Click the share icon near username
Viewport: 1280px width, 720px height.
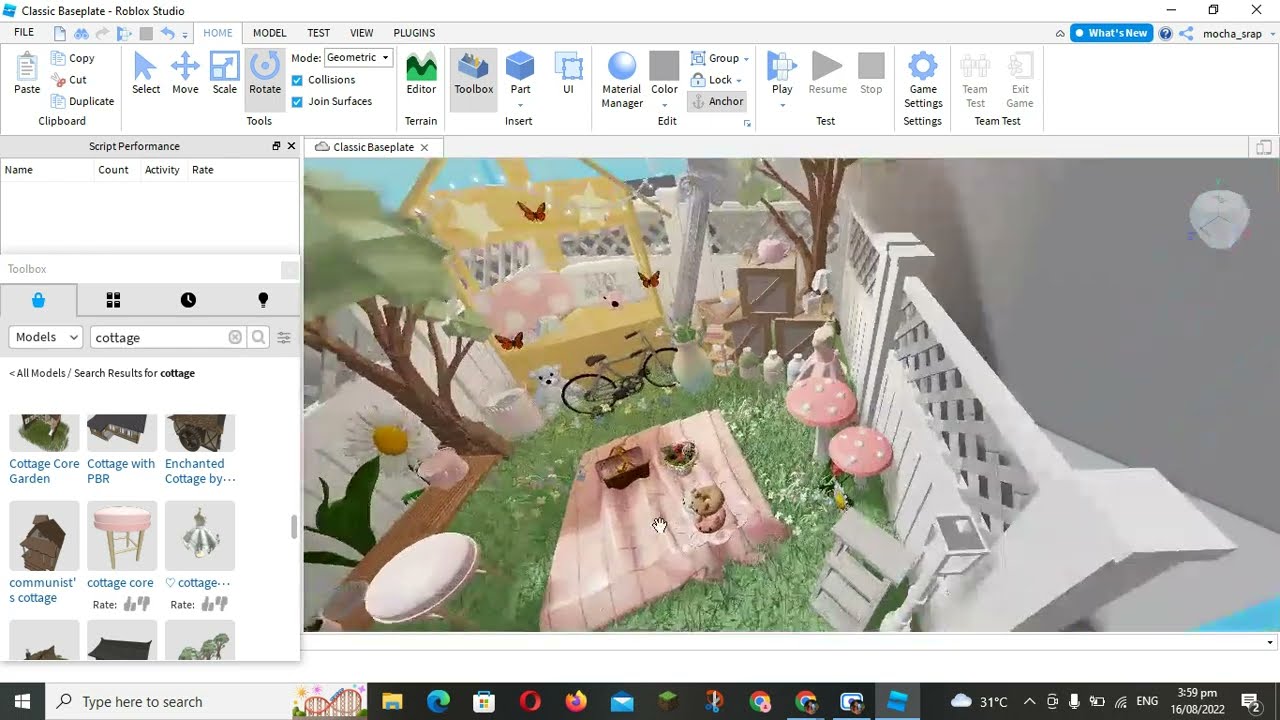(1186, 33)
